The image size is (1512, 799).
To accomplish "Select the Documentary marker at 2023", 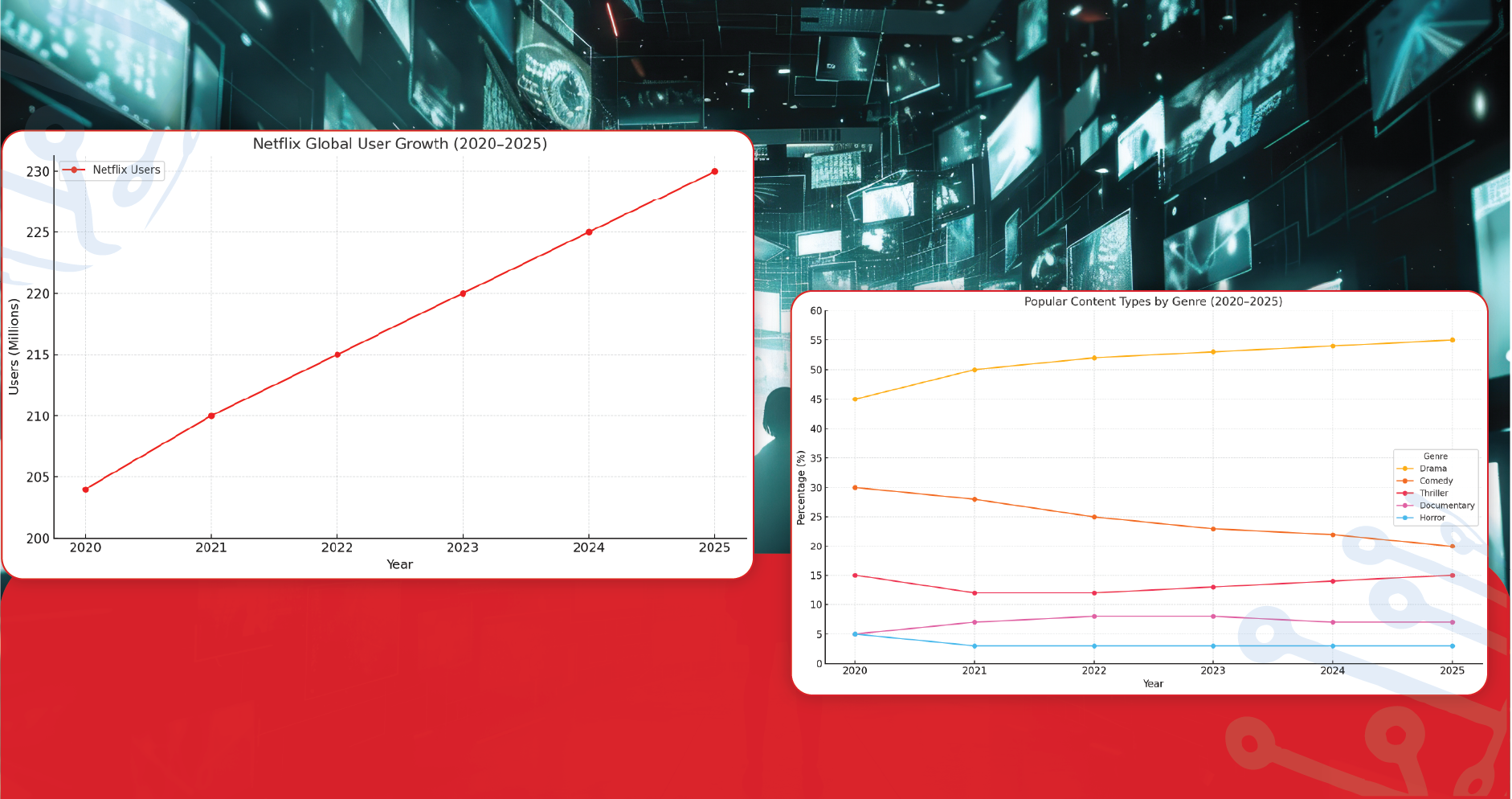I will [x=1213, y=615].
